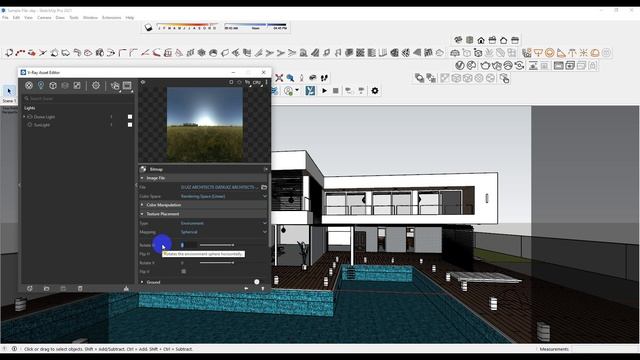Select the Walk footprints tool

pyautogui.click(x=324, y=78)
